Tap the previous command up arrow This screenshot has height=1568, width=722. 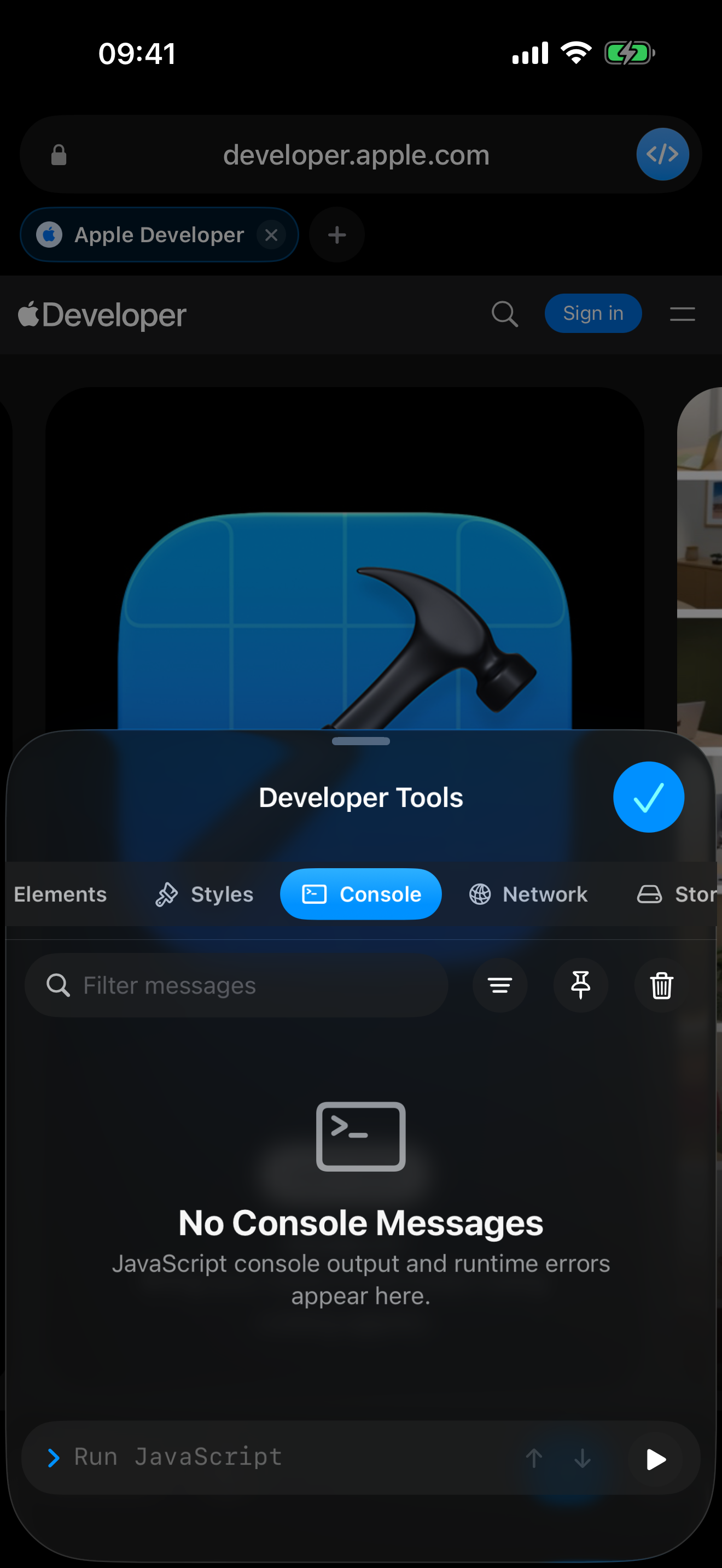[534, 1458]
